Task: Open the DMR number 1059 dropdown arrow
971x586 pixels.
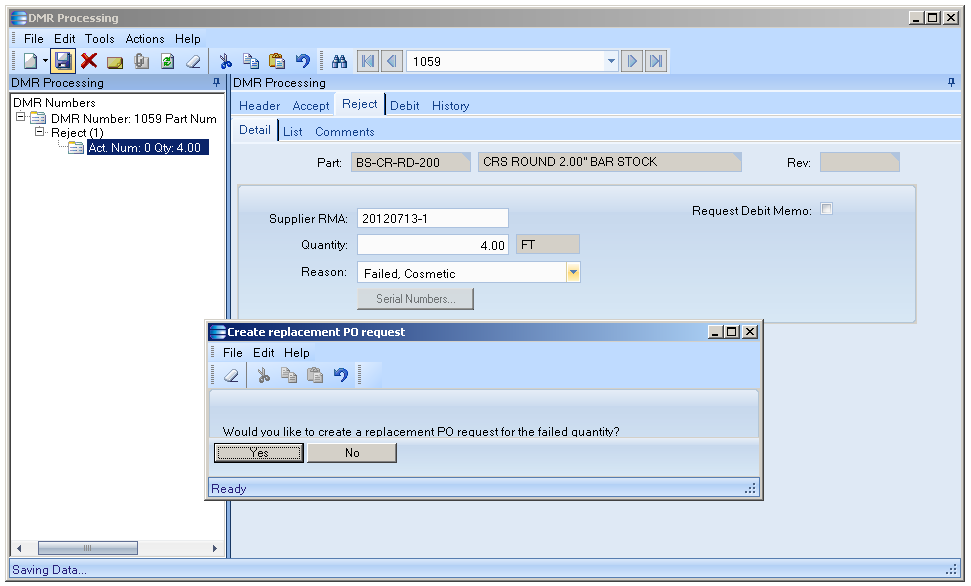Action: click(611, 61)
